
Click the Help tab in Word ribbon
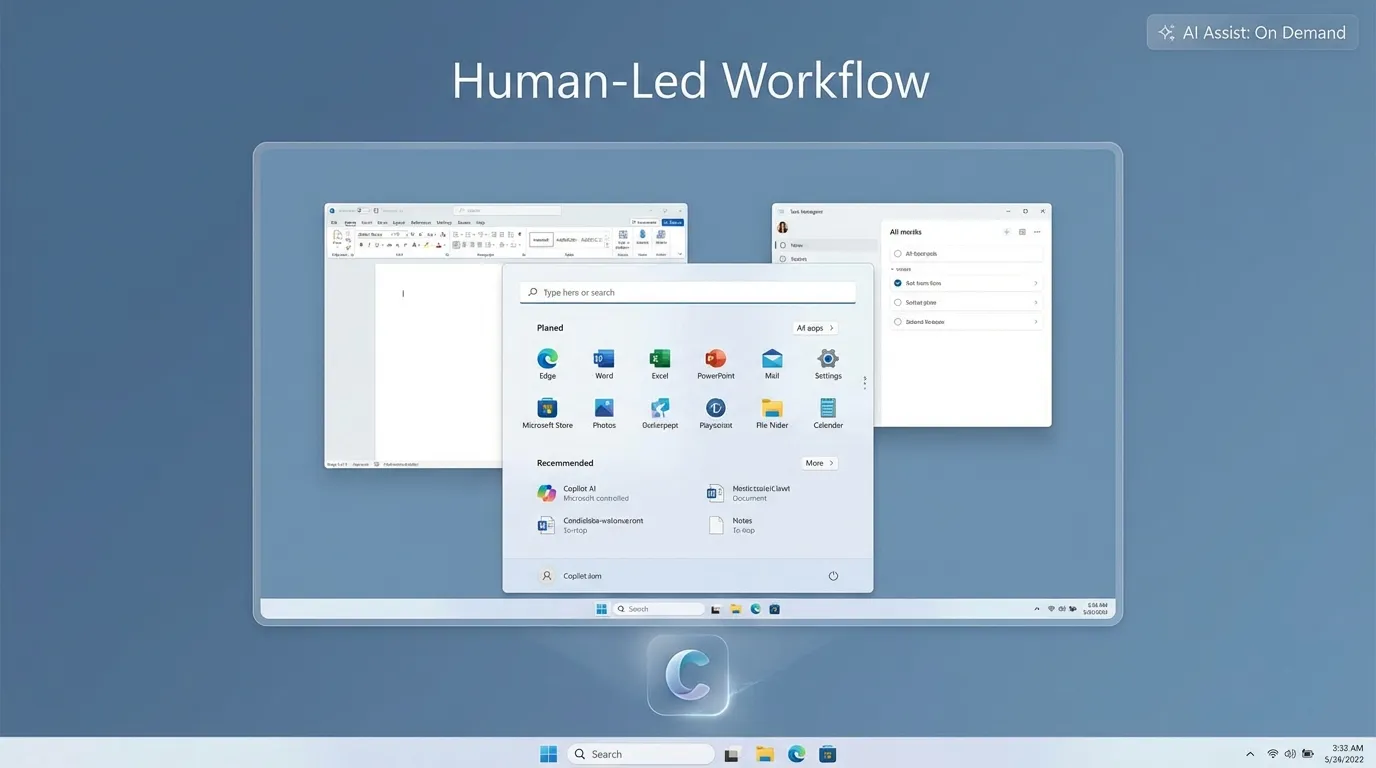tap(480, 223)
